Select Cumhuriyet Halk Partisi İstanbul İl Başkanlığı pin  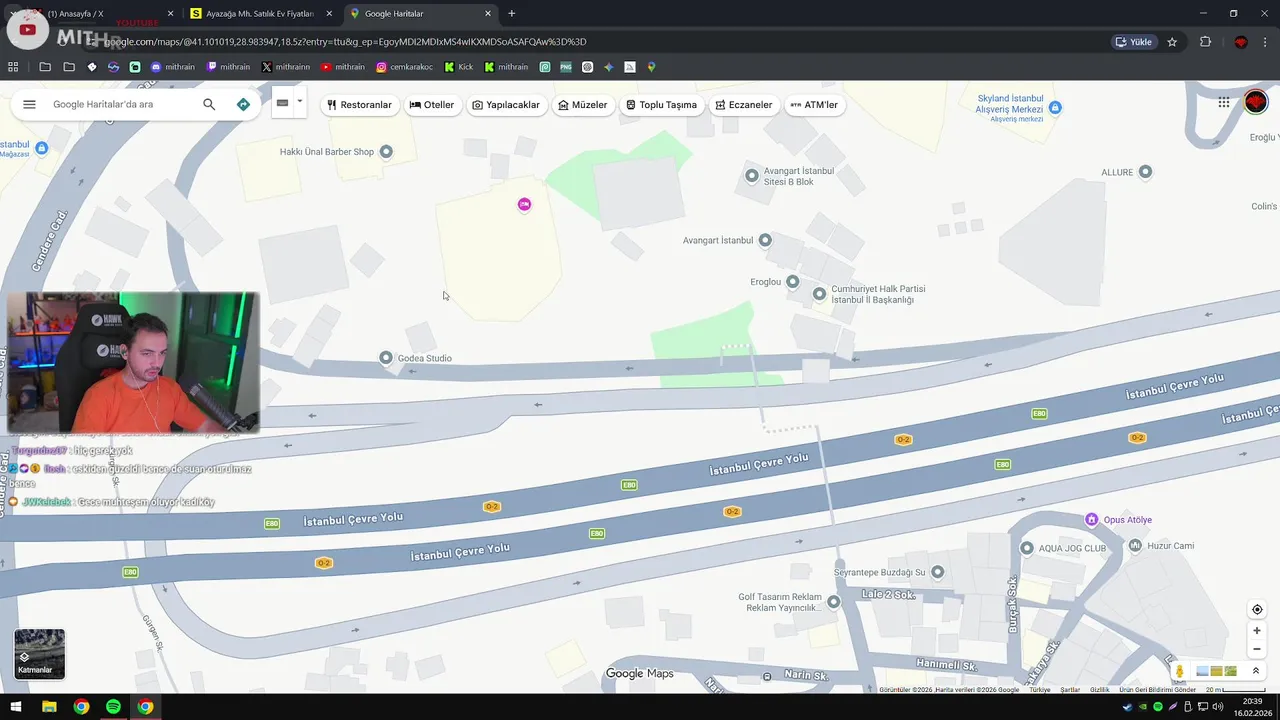pyautogui.click(x=819, y=294)
